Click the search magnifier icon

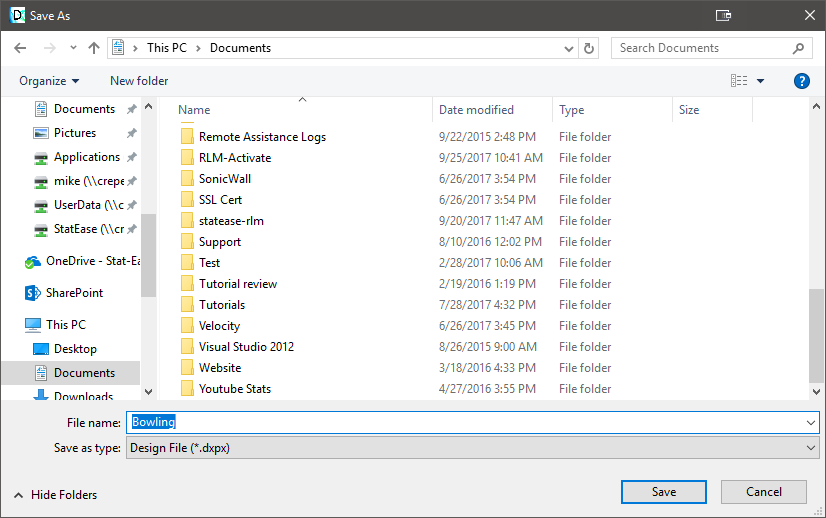click(799, 48)
